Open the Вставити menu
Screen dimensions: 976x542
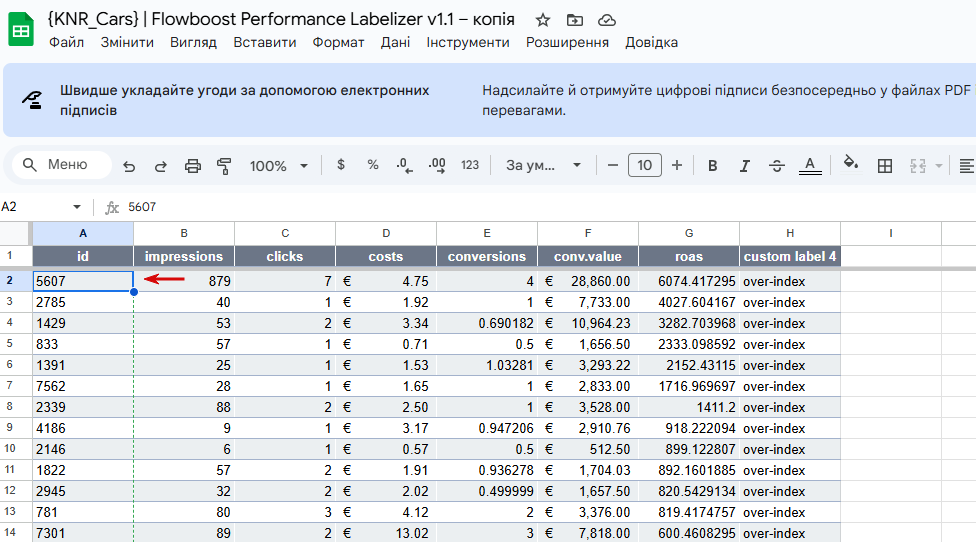click(x=265, y=42)
